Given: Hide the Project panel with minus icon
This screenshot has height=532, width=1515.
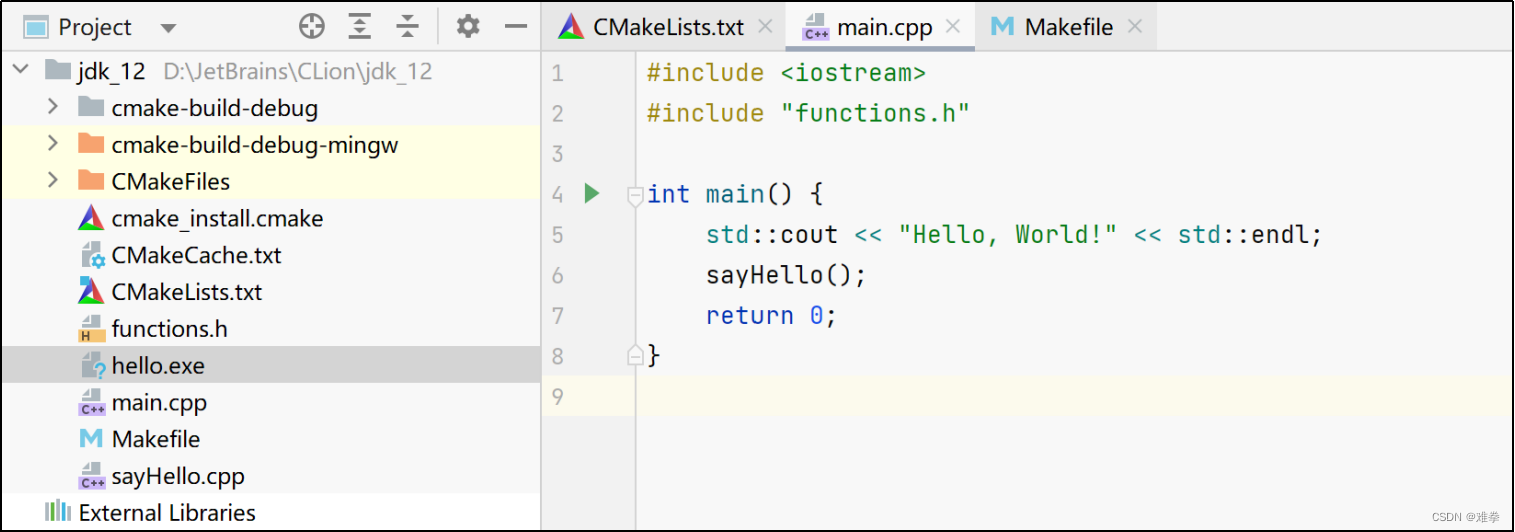Looking at the screenshot, I should (516, 27).
